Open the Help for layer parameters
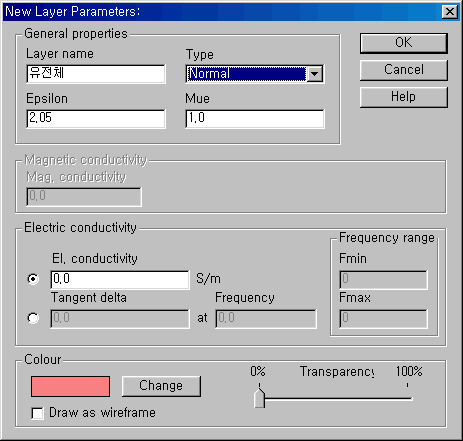The width and height of the screenshot is (463, 441). click(x=403, y=97)
